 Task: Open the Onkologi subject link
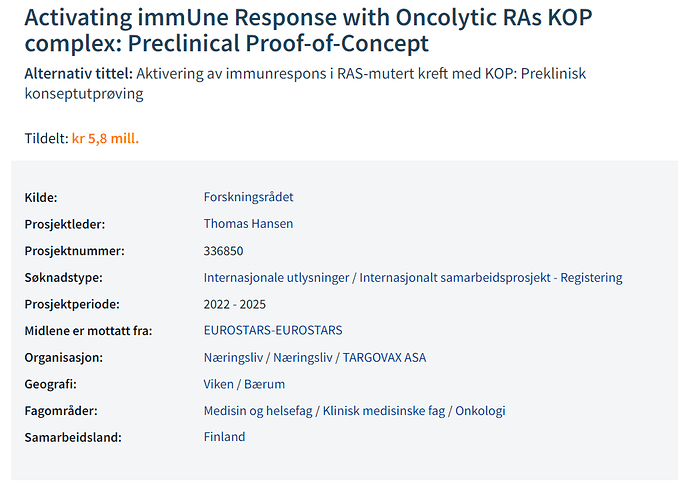[x=480, y=411]
